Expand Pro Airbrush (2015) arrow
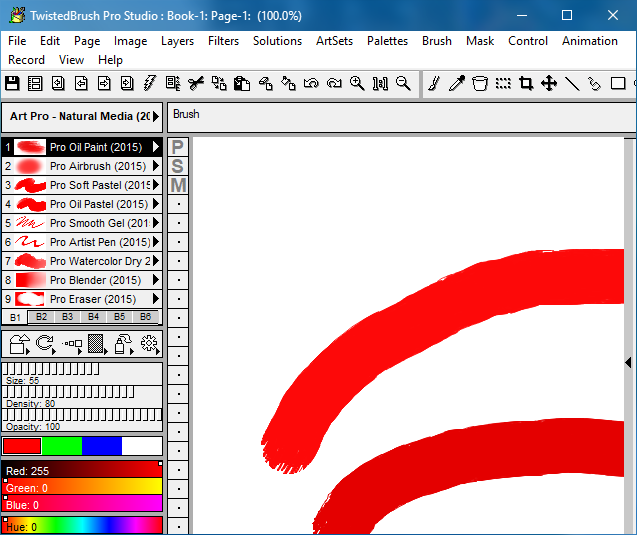Image resolution: width=637 pixels, height=535 pixels. coord(156,166)
